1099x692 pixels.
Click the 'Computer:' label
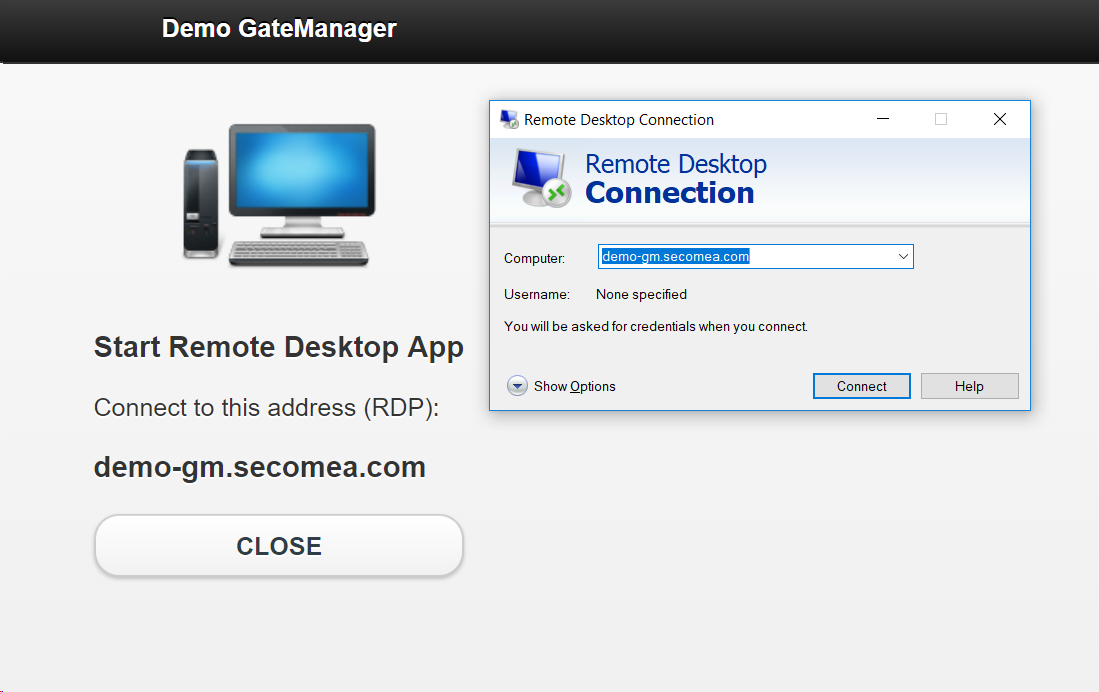tap(534, 258)
